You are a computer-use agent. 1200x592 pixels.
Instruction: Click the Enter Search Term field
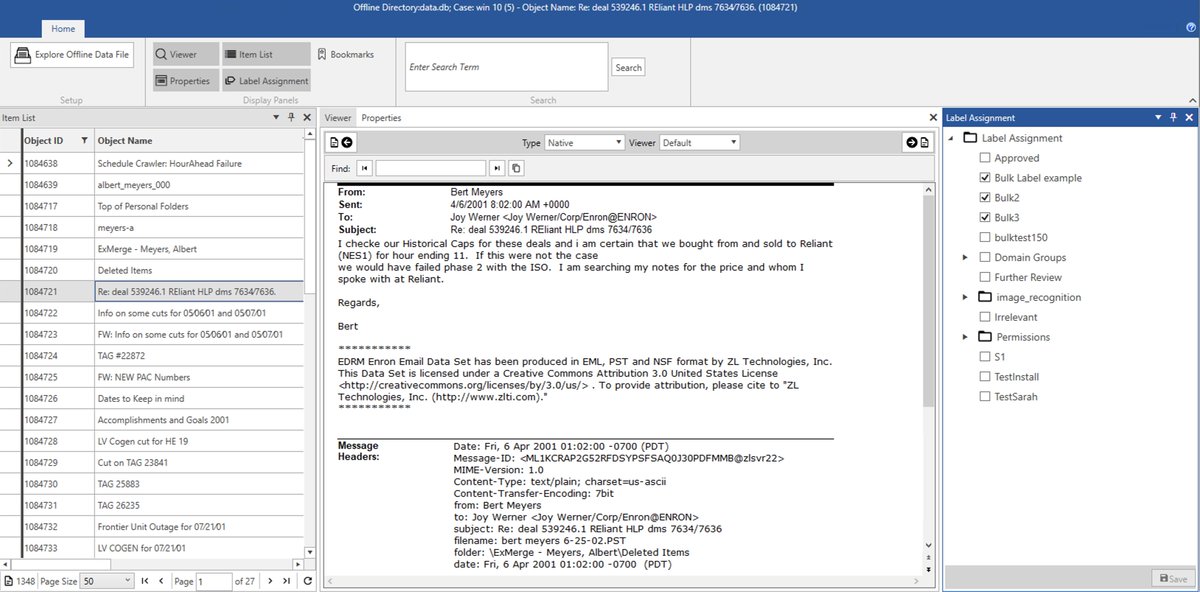tap(507, 67)
